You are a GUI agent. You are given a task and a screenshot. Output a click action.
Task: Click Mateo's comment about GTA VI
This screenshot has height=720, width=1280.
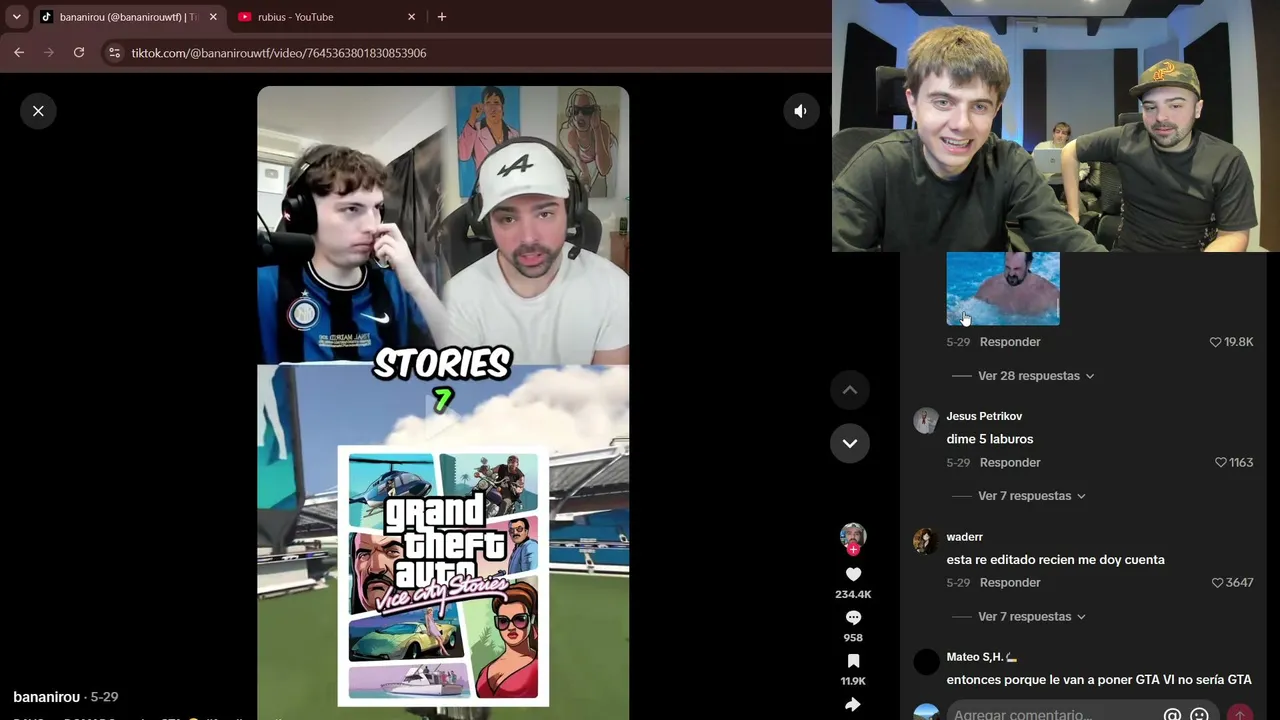(x=1099, y=680)
